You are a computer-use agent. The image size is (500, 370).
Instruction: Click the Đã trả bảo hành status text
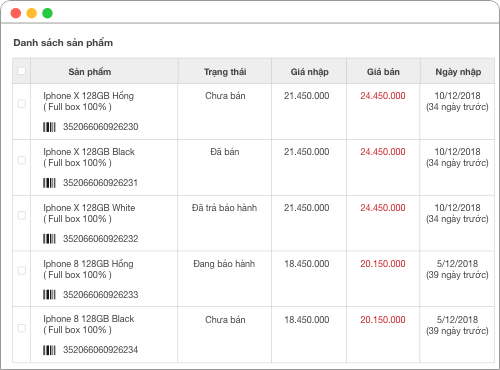[x=224, y=208]
